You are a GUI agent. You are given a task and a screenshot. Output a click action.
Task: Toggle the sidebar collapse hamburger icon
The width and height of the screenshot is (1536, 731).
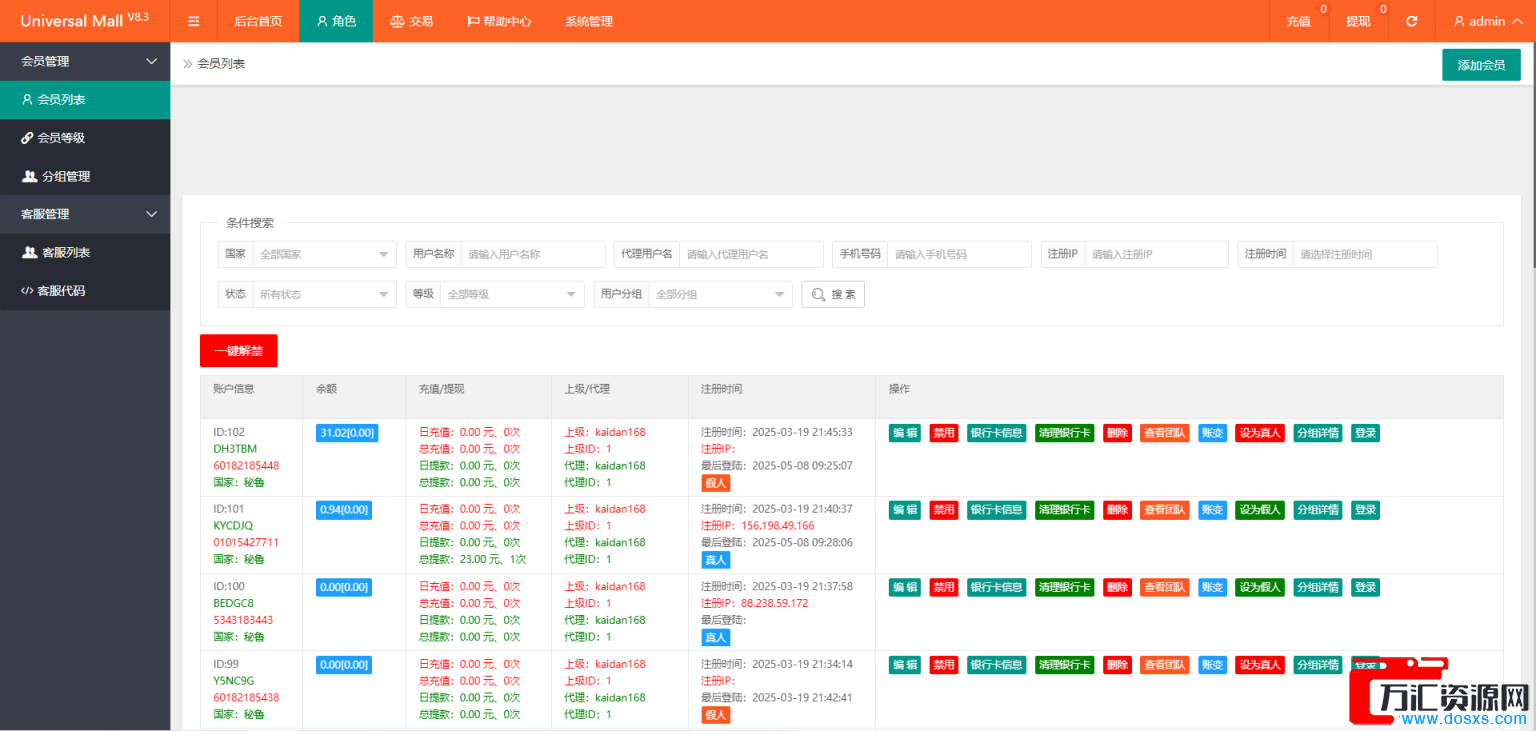point(194,21)
